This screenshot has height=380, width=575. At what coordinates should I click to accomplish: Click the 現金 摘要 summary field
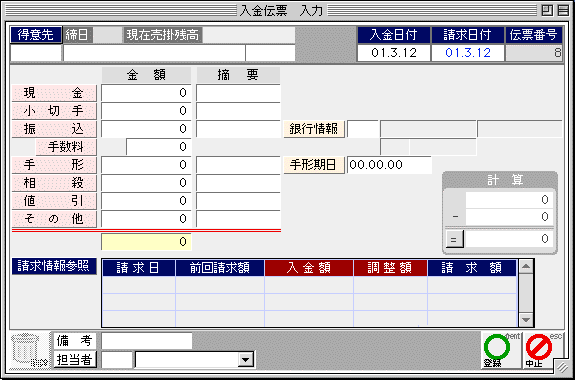[x=238, y=93]
